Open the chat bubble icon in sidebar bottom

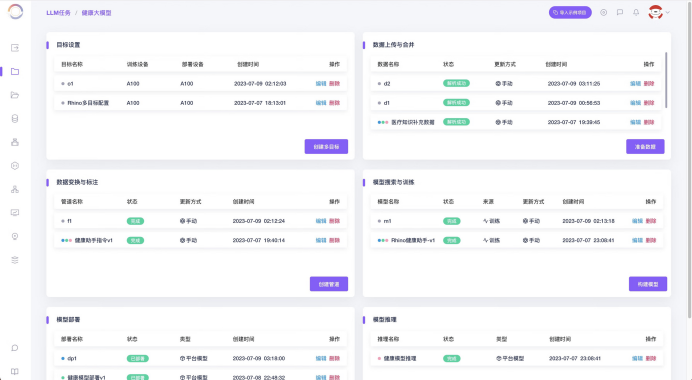click(15, 348)
